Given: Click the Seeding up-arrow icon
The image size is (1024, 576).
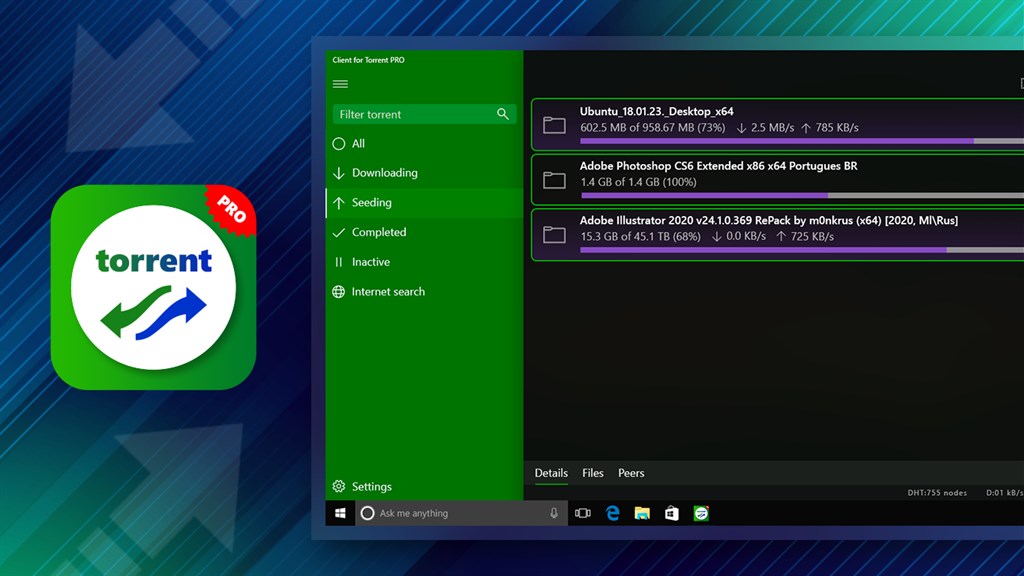Looking at the screenshot, I should coord(338,202).
